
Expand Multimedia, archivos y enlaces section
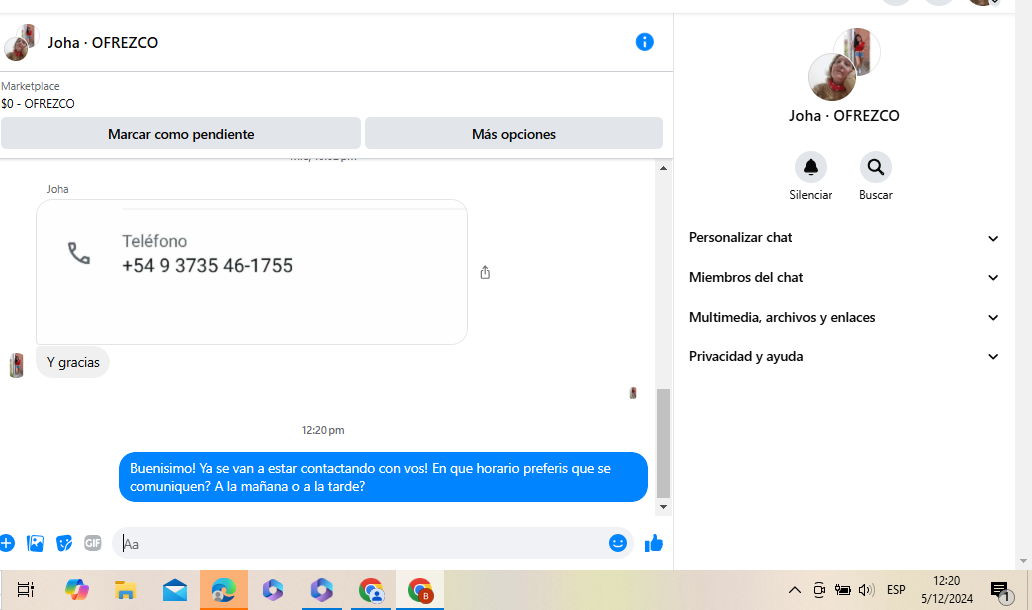(x=844, y=317)
